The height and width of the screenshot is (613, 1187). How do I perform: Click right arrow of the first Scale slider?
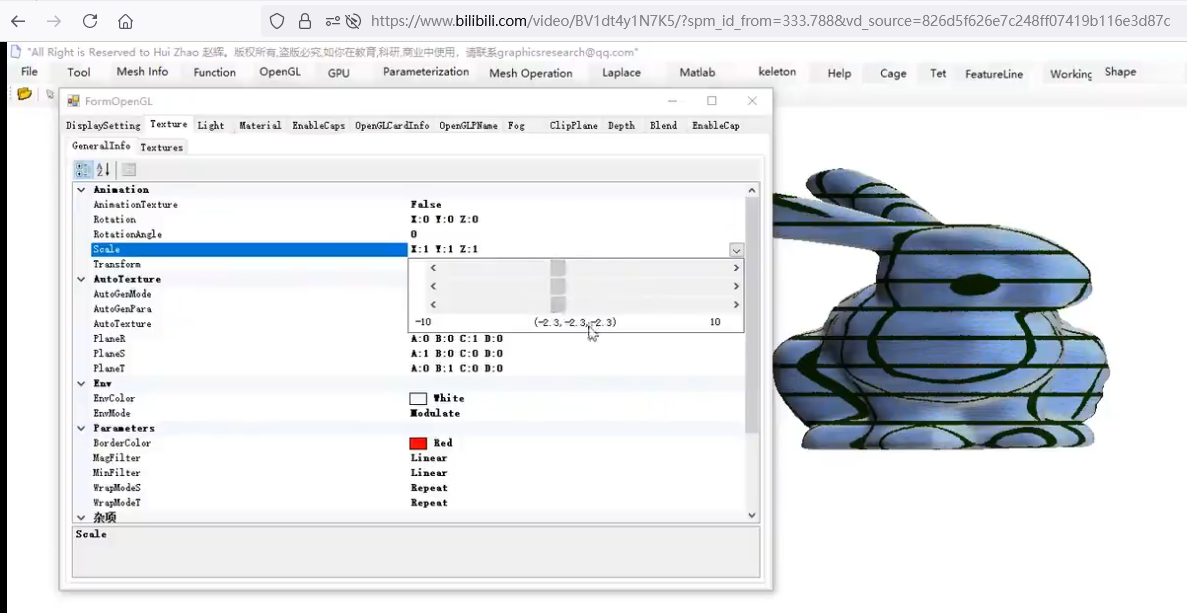(x=736, y=268)
